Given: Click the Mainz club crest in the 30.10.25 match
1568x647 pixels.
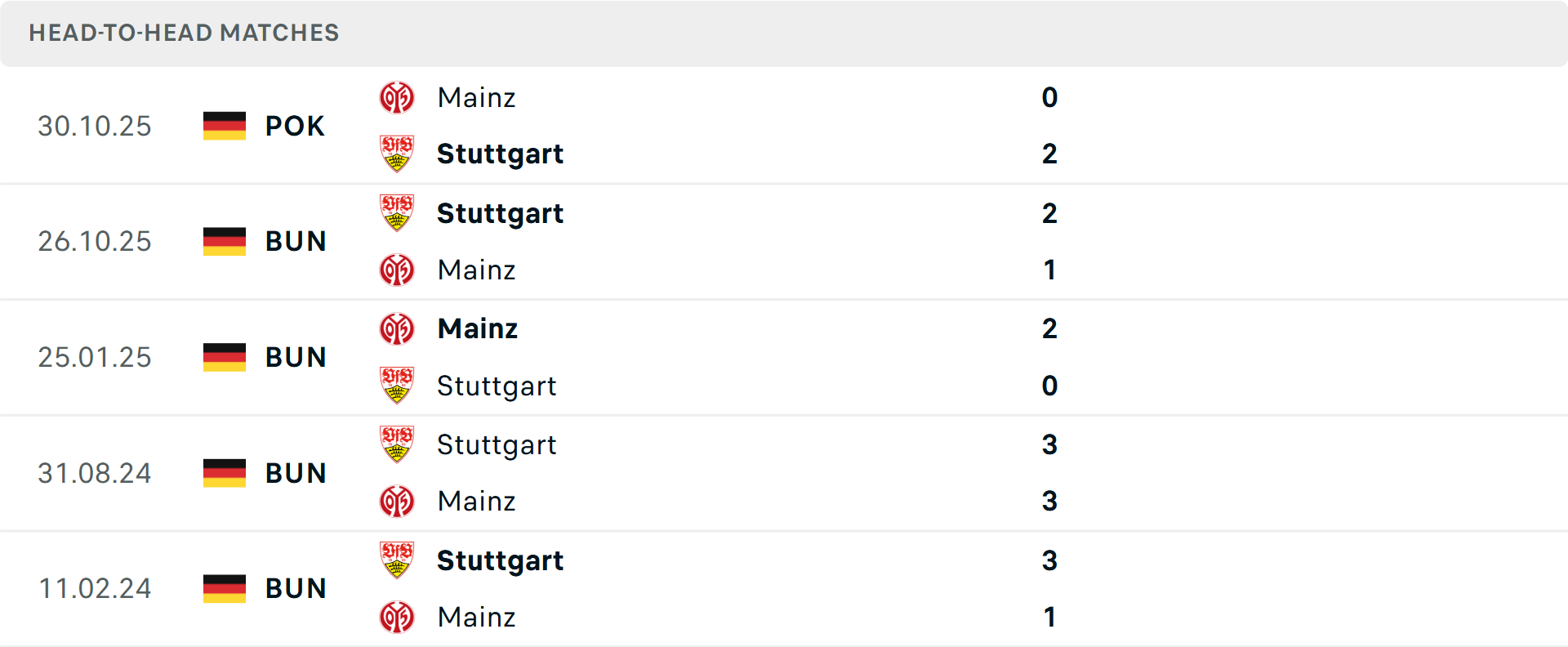Looking at the screenshot, I should (x=397, y=97).
